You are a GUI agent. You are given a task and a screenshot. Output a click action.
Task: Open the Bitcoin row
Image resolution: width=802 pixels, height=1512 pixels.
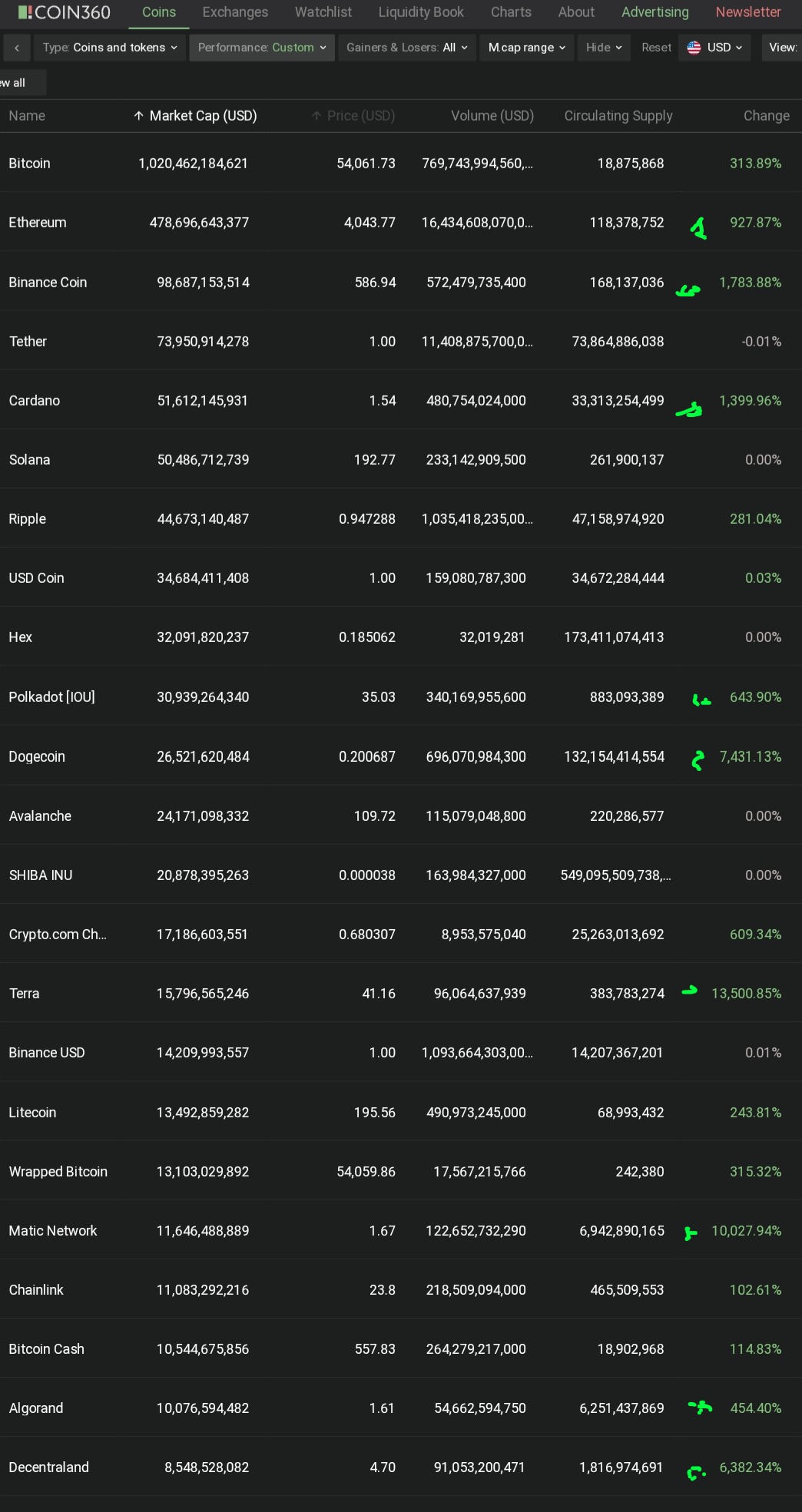pyautogui.click(x=400, y=164)
